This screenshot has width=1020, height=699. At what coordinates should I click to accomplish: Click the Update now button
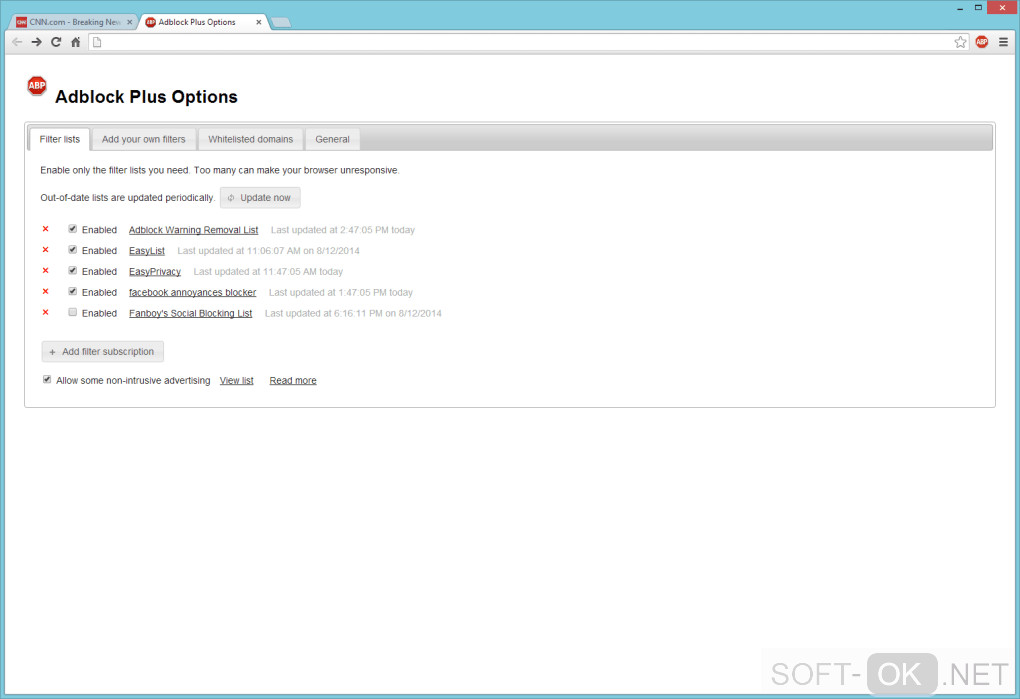point(260,198)
